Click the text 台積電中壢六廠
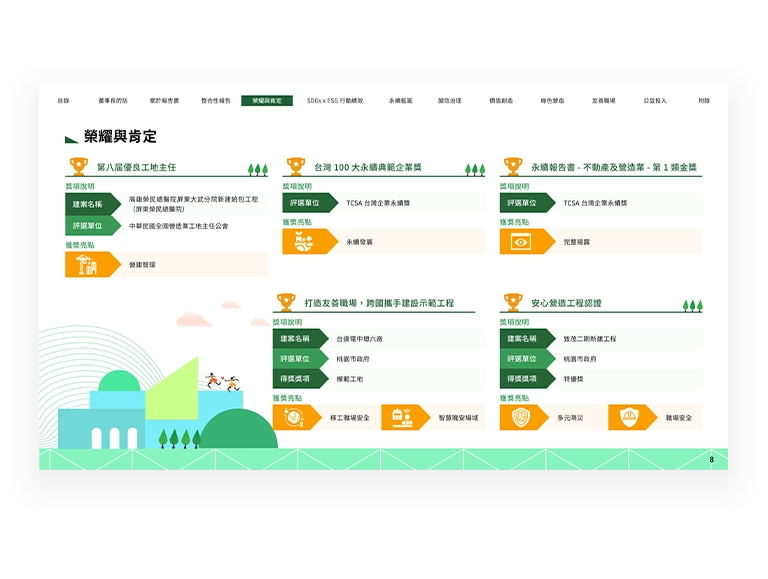The image size is (768, 579). 360,339
